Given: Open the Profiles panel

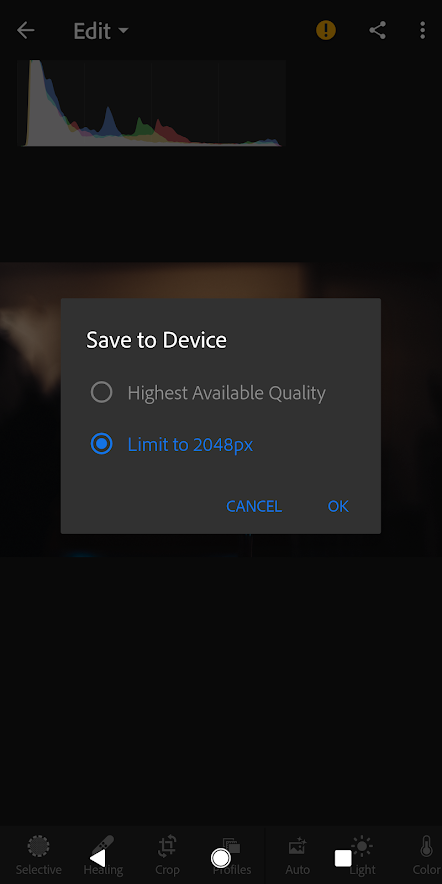Looking at the screenshot, I should click(232, 855).
